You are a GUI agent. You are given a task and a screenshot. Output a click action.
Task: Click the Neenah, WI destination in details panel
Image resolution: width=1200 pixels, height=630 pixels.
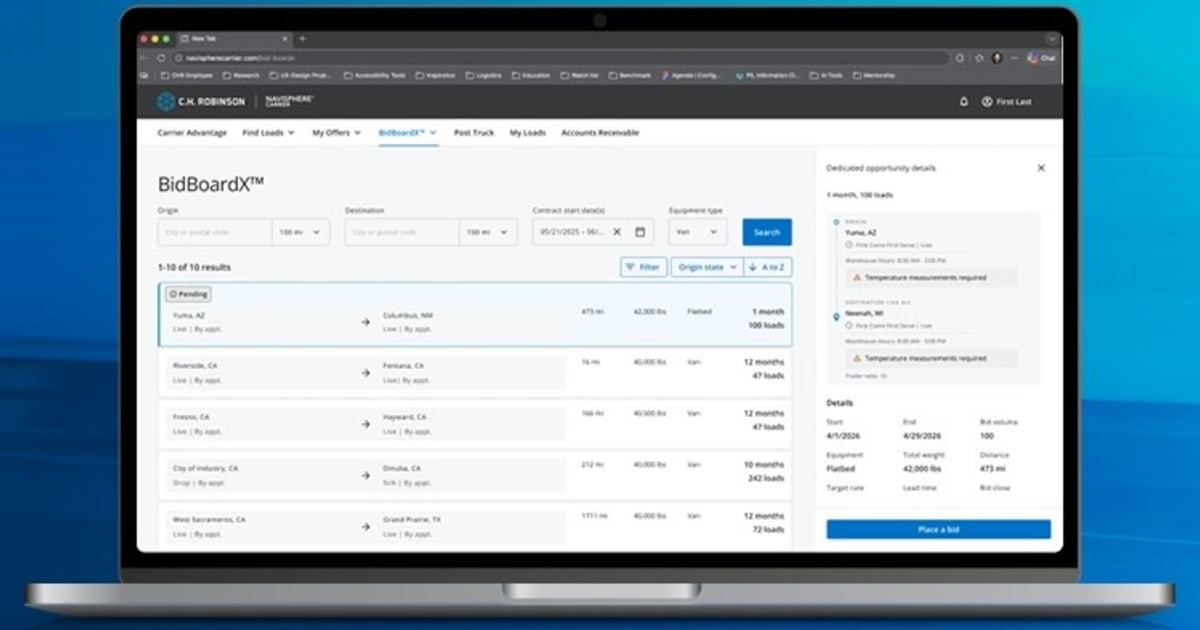point(863,311)
